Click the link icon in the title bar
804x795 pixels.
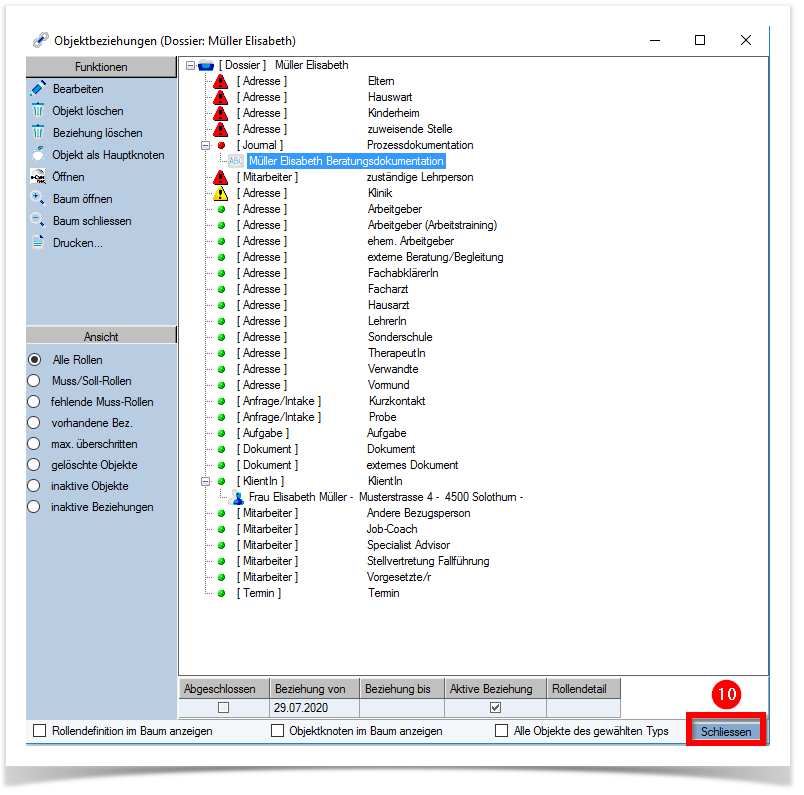pyautogui.click(x=41, y=40)
